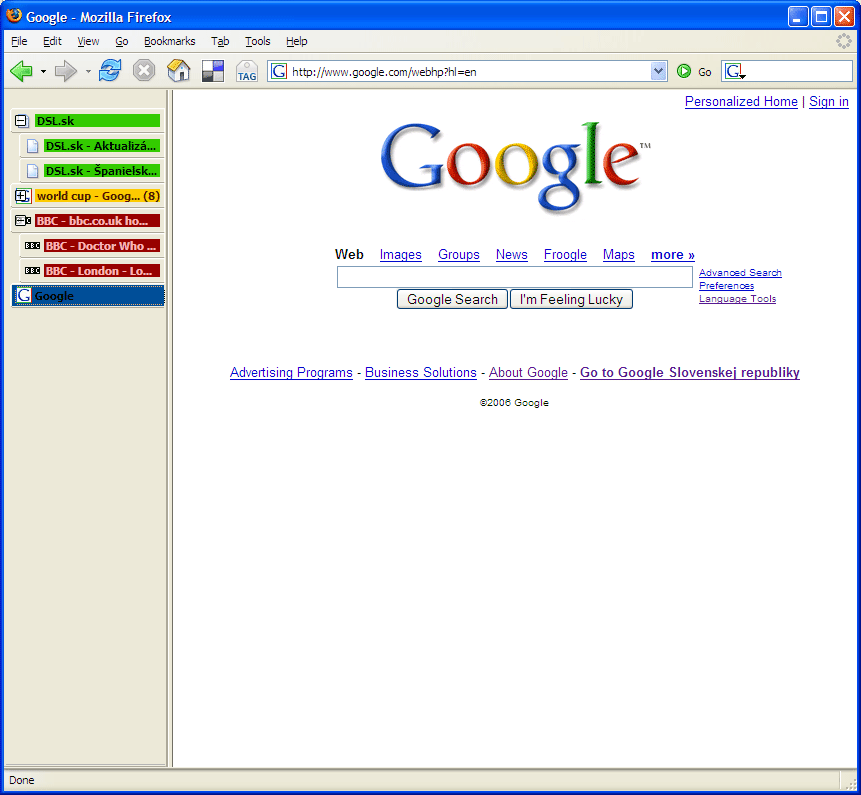Open the Language Tools link
This screenshot has width=861, height=795.
pyautogui.click(x=737, y=299)
